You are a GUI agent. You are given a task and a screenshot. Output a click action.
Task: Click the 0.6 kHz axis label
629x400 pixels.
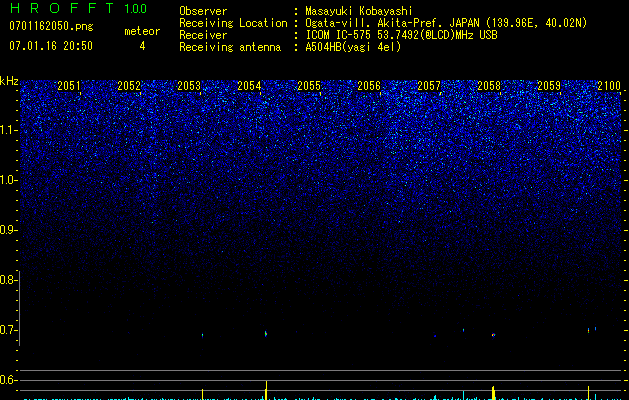[8, 380]
